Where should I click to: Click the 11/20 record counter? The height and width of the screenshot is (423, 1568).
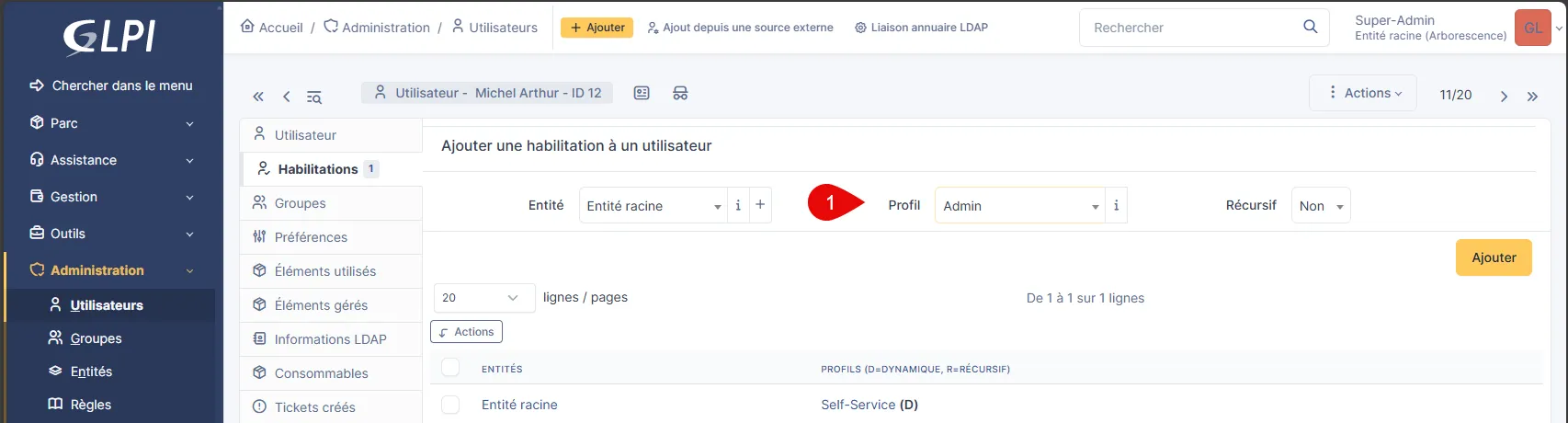[x=1456, y=95]
